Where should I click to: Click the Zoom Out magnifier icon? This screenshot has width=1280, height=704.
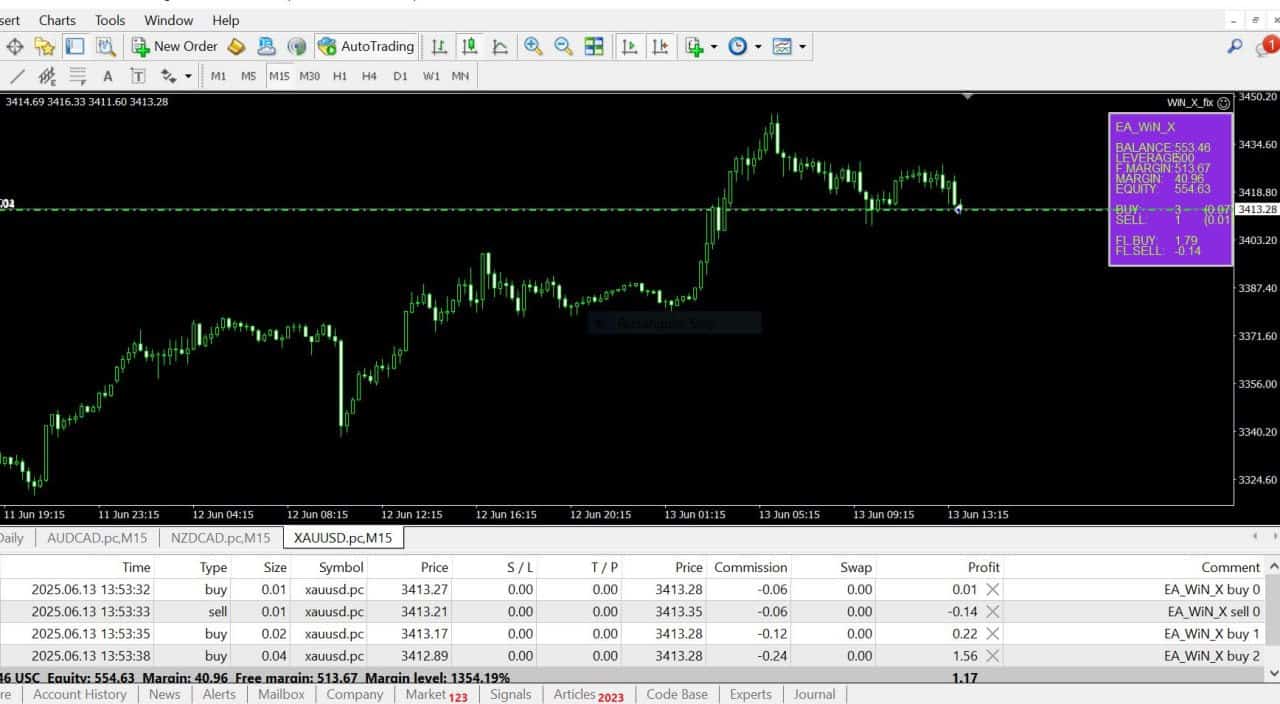563,46
